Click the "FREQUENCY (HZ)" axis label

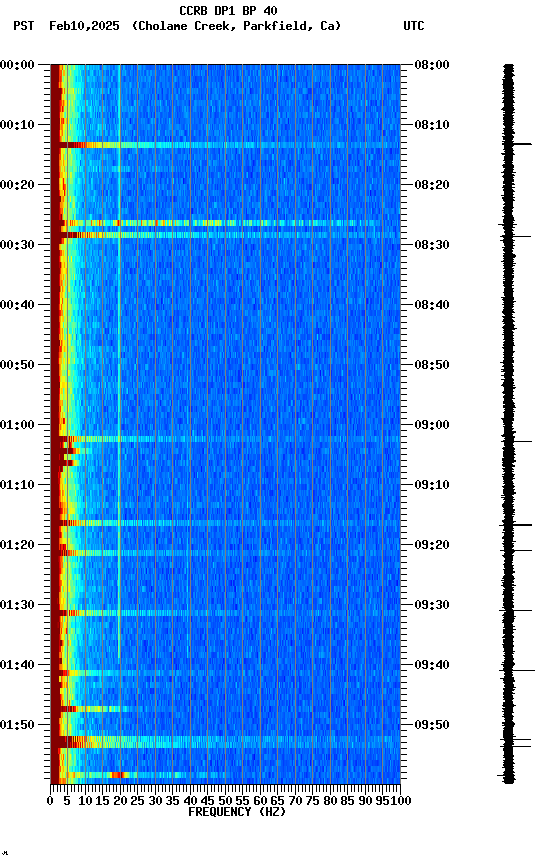pos(237,812)
